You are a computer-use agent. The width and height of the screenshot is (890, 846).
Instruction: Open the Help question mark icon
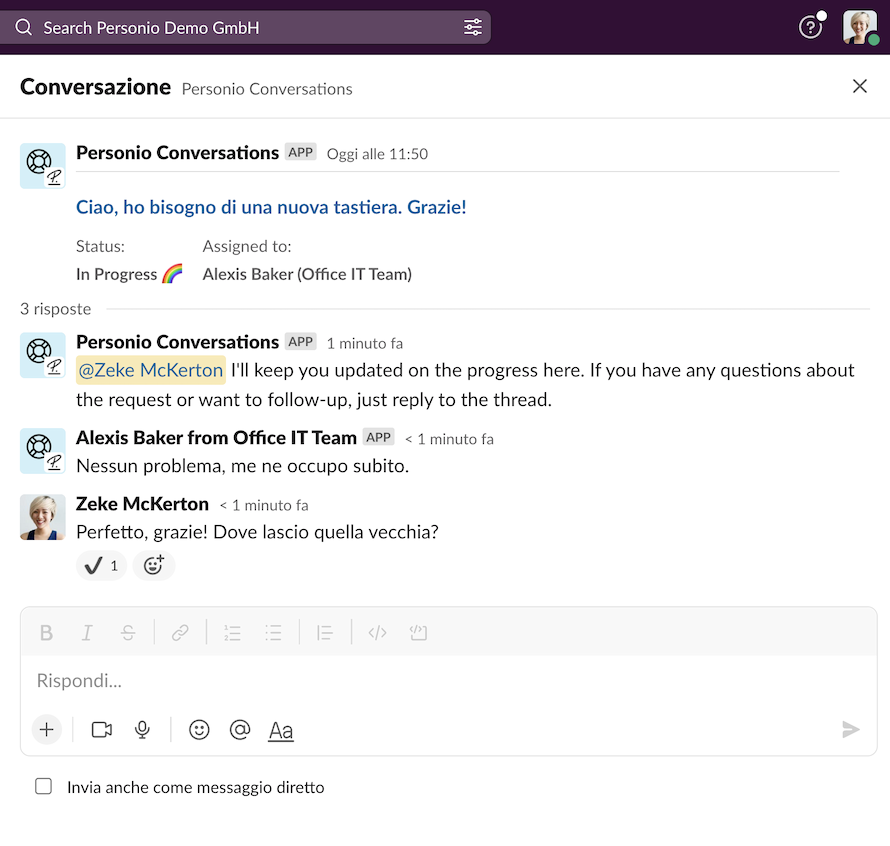(810, 27)
